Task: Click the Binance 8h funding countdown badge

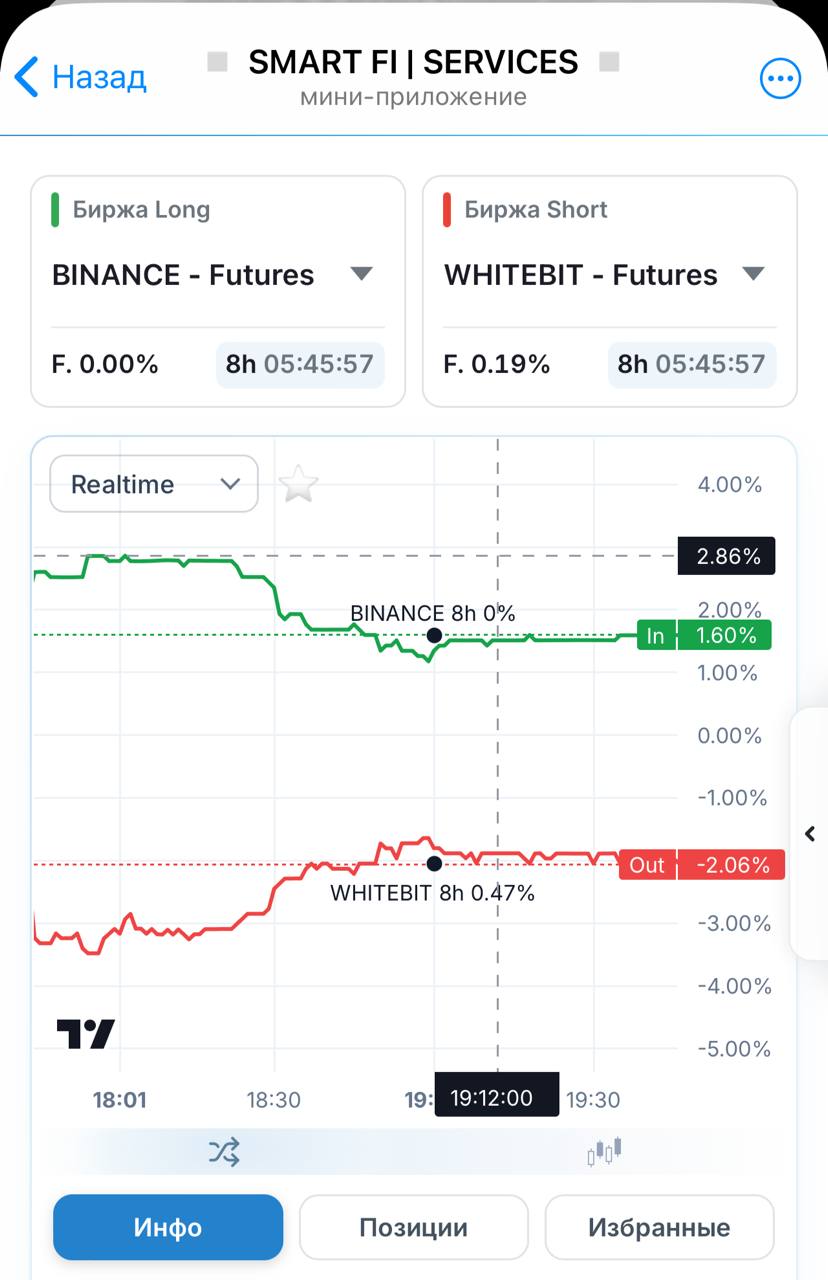Action: point(300,364)
